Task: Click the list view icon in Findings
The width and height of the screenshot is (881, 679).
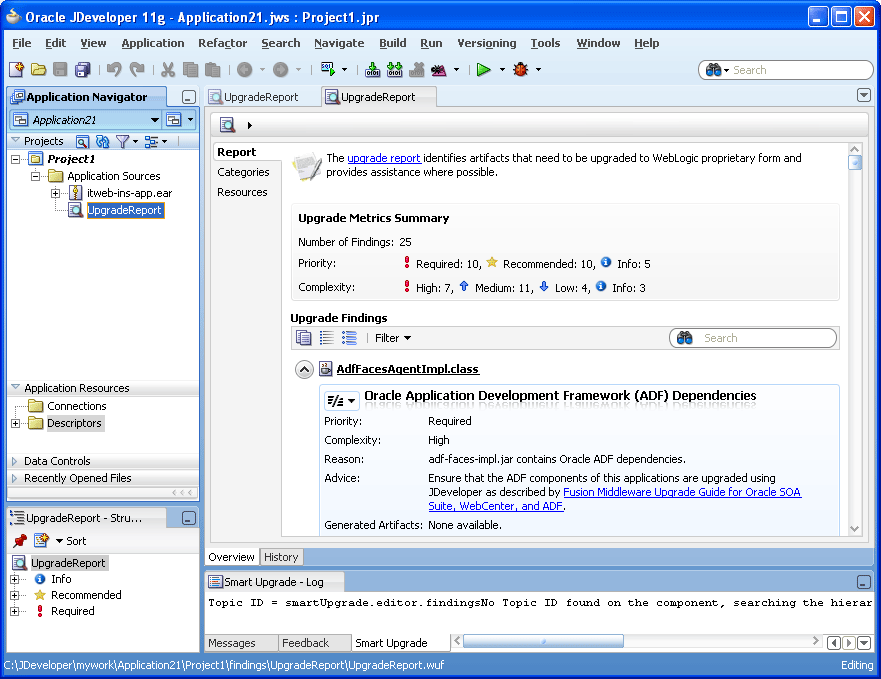Action: click(326, 338)
